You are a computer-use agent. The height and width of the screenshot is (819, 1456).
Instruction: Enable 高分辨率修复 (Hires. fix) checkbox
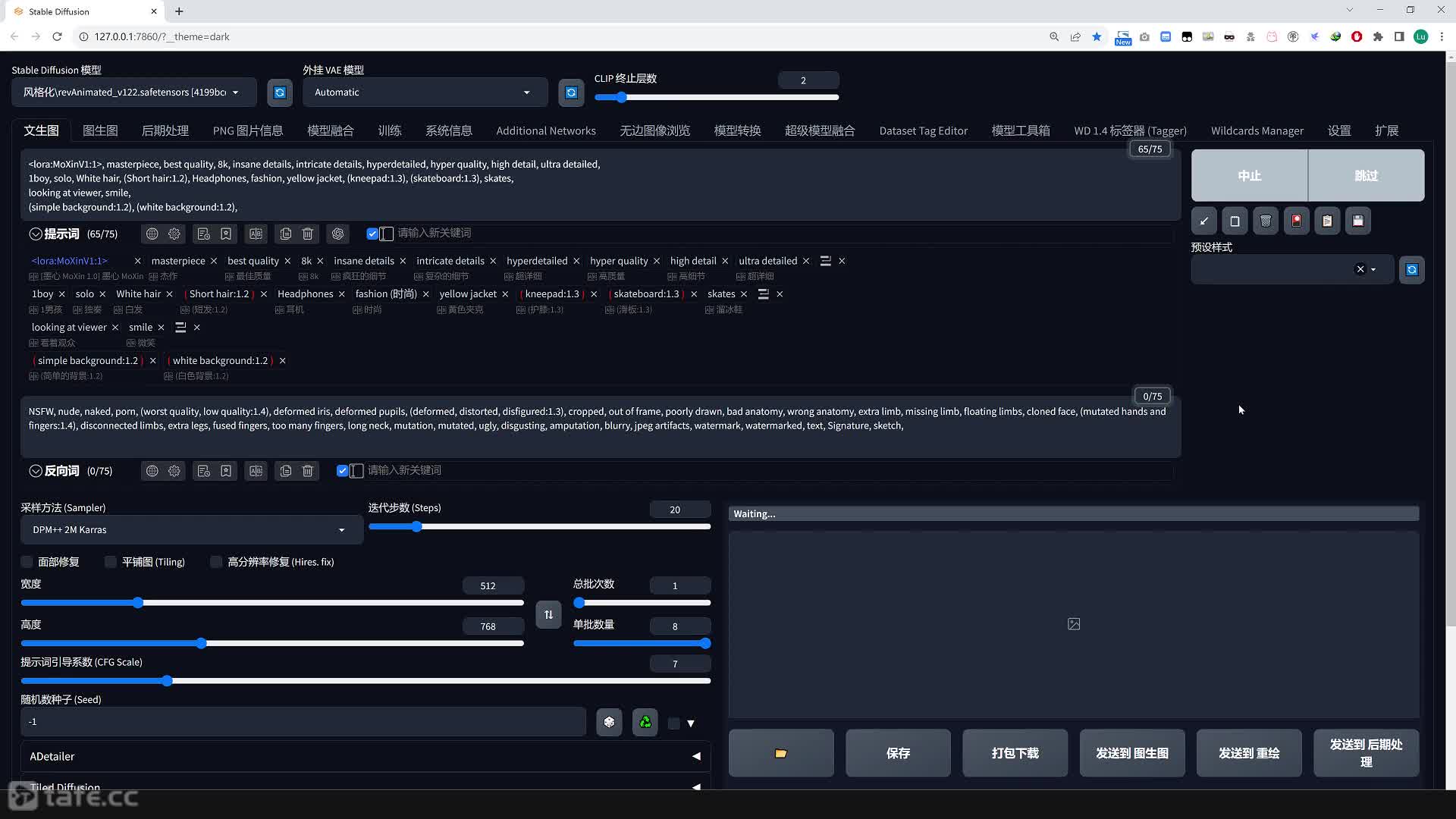click(216, 562)
